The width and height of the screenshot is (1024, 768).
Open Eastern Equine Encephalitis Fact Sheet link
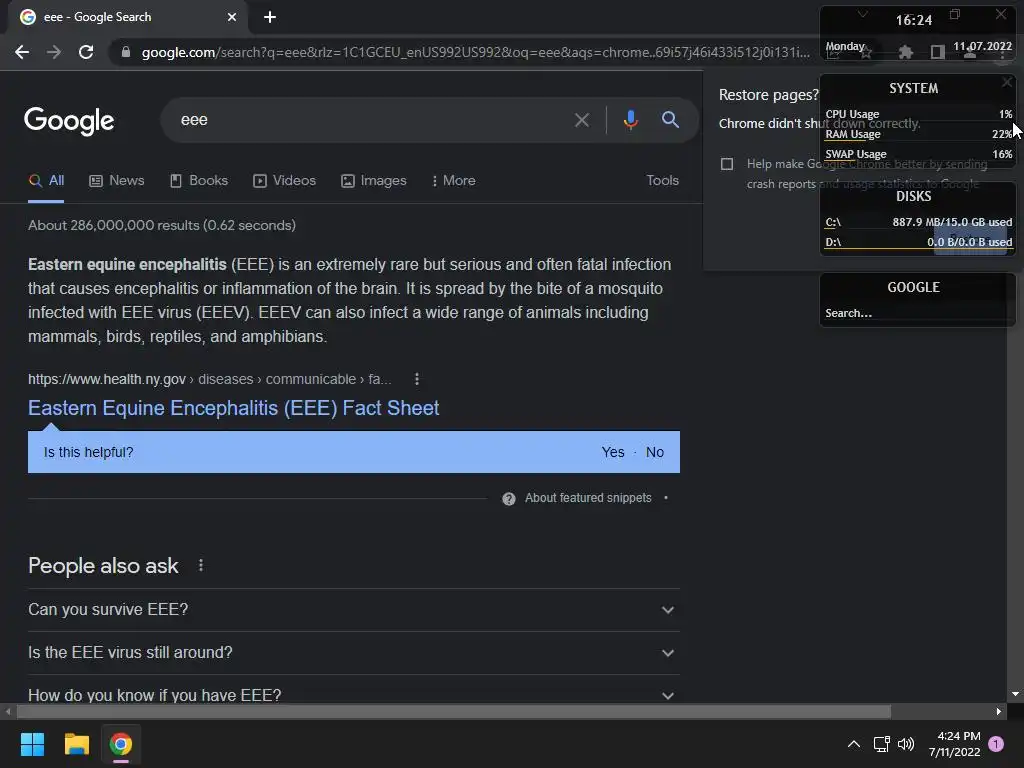click(x=233, y=408)
